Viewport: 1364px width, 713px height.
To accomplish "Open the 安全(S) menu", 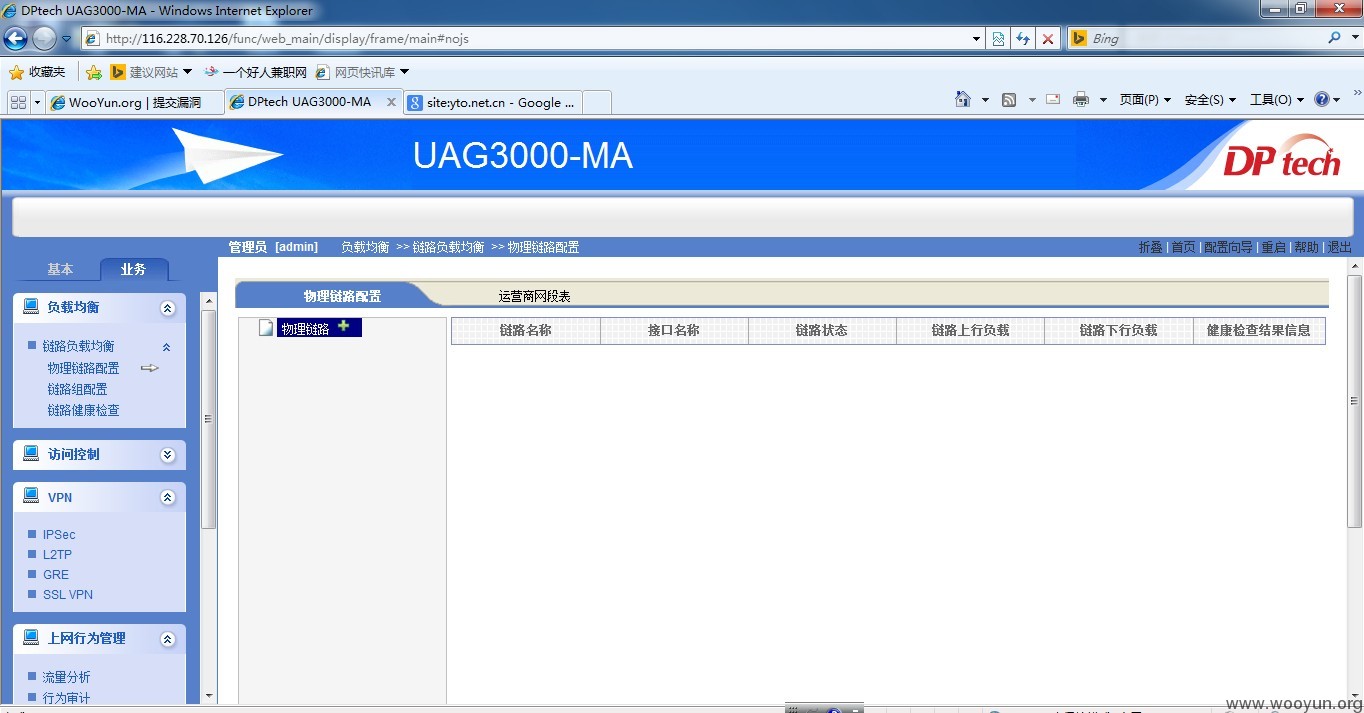I will pos(1210,99).
